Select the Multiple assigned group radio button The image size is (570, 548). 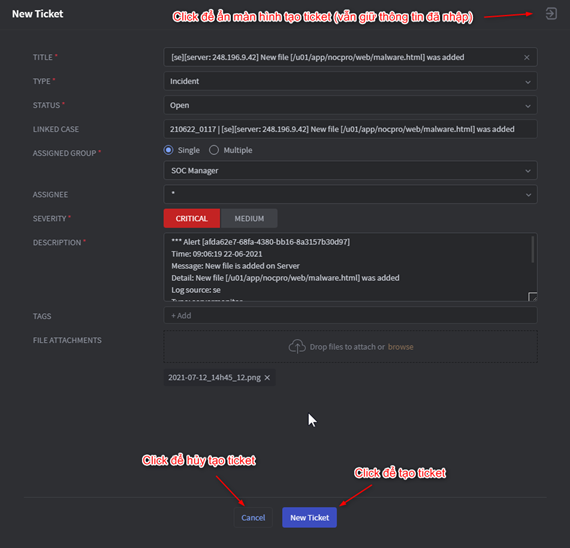click(214, 150)
